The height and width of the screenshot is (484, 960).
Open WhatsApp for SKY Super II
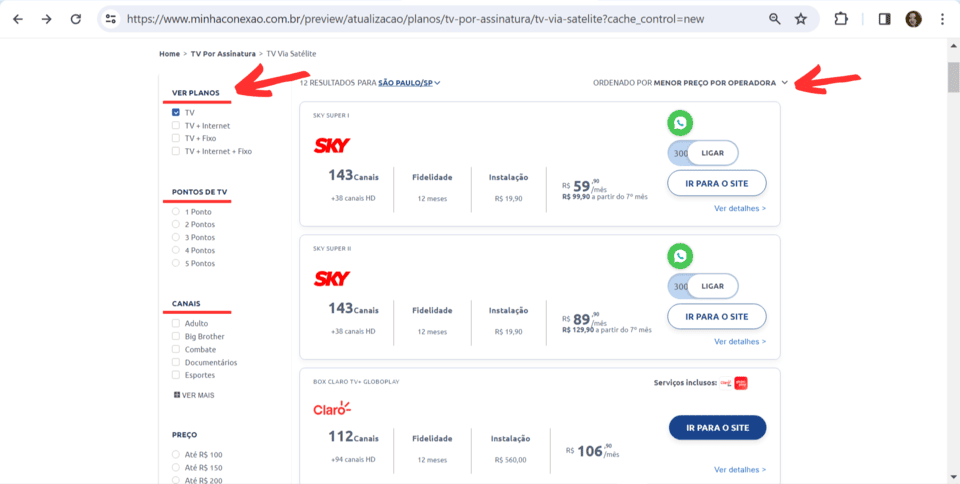(680, 256)
